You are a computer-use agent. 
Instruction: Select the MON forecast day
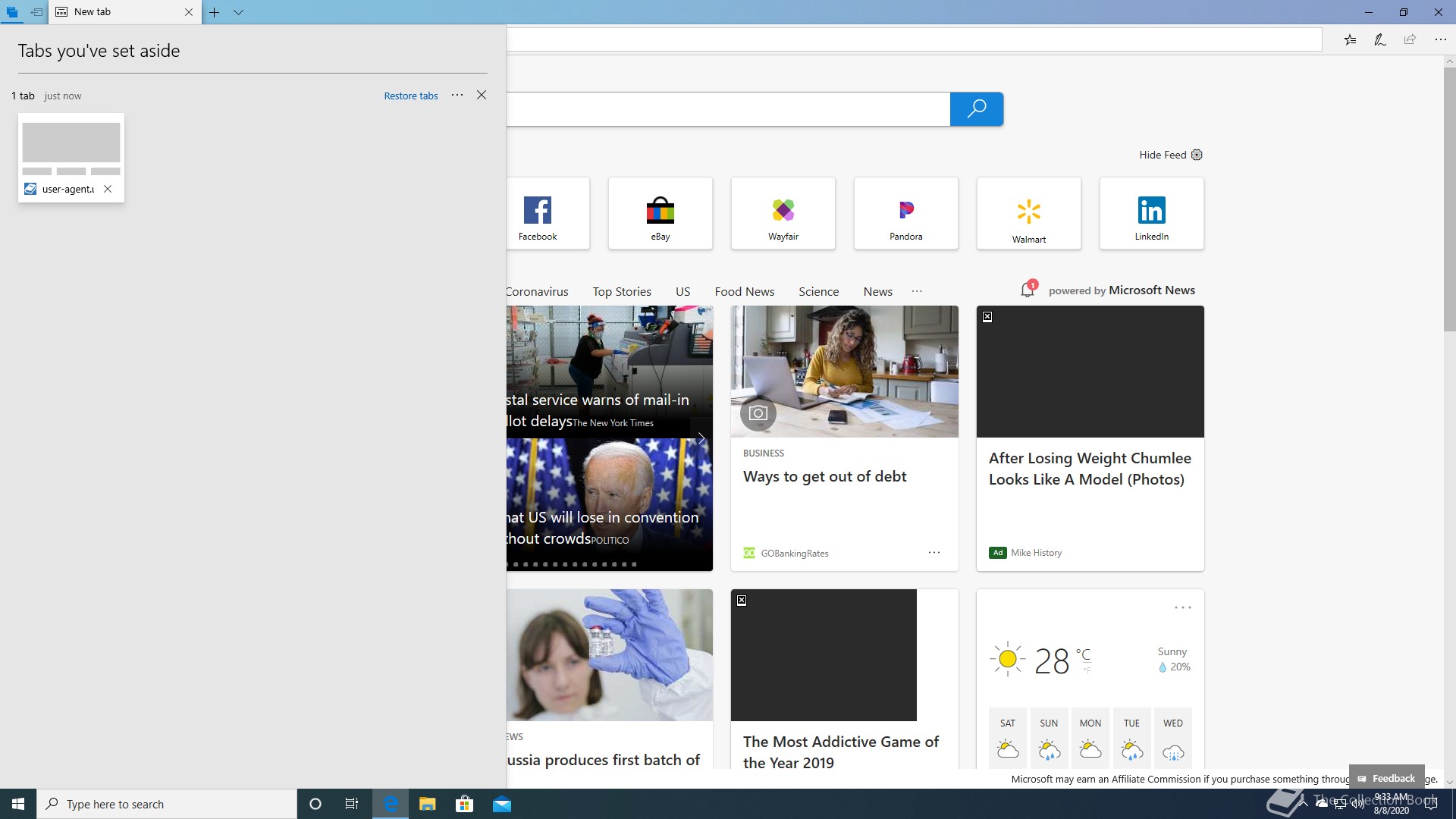[1090, 738]
